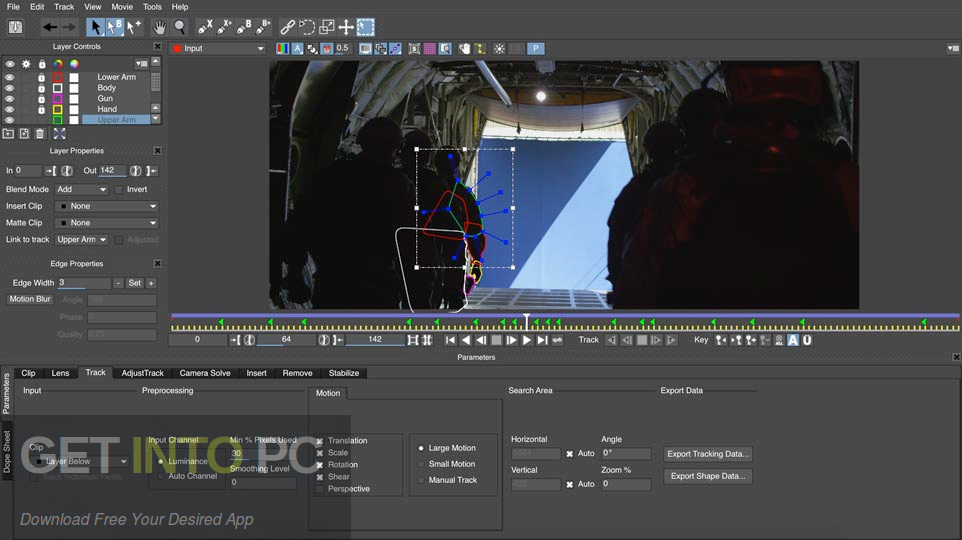Click the Edge Width Set button

(x=134, y=283)
